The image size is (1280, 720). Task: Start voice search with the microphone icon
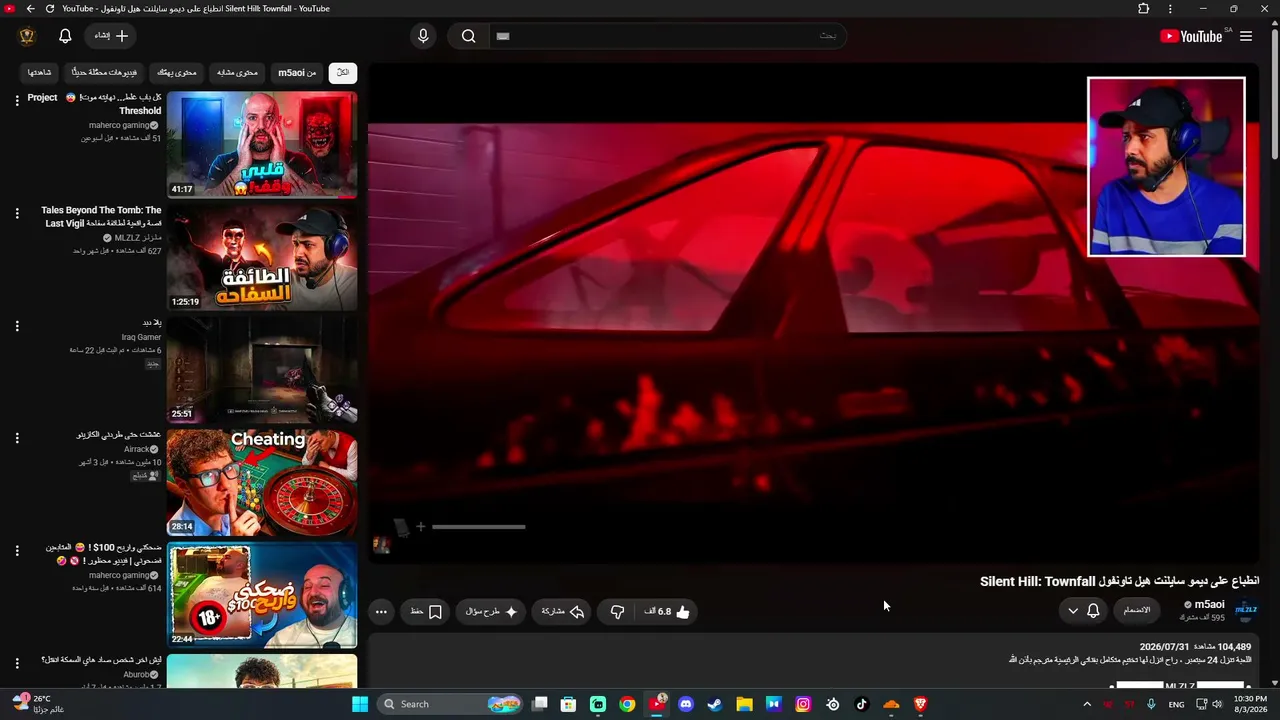423,36
